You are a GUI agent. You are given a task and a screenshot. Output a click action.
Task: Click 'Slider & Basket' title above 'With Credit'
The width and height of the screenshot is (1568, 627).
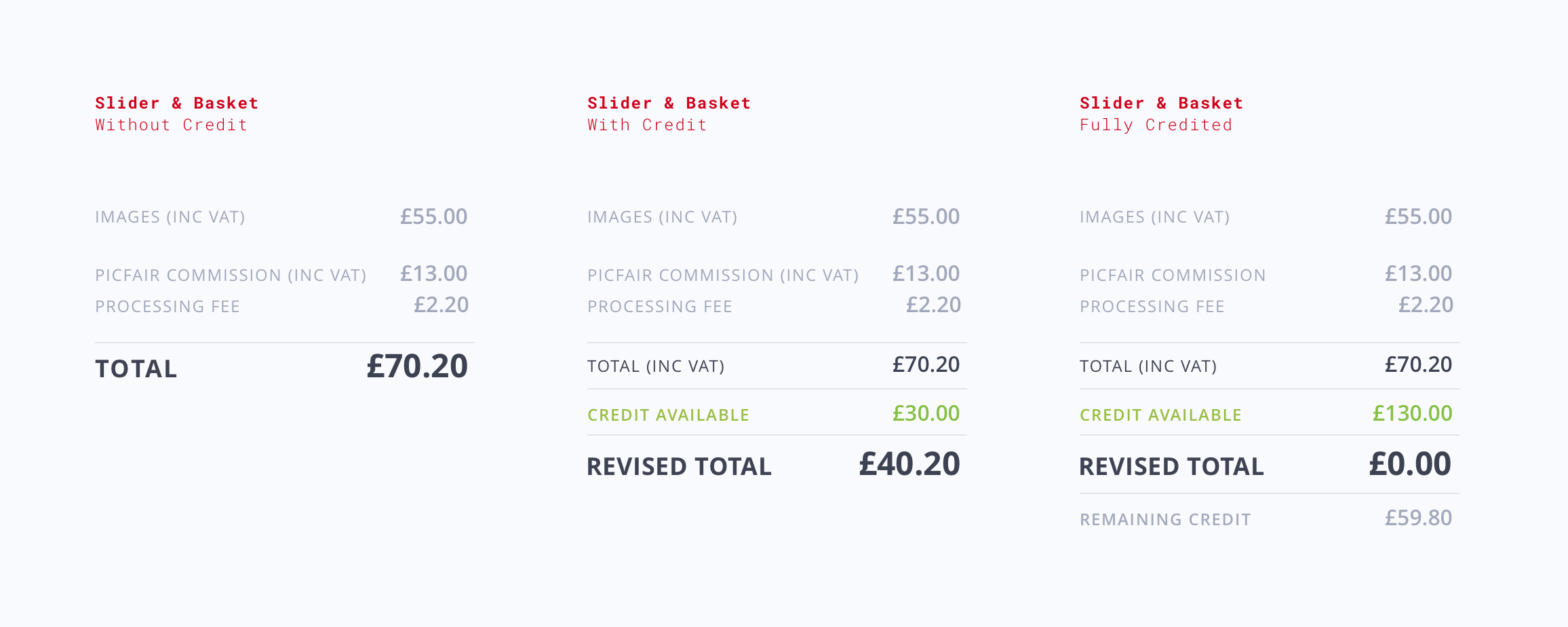point(669,103)
